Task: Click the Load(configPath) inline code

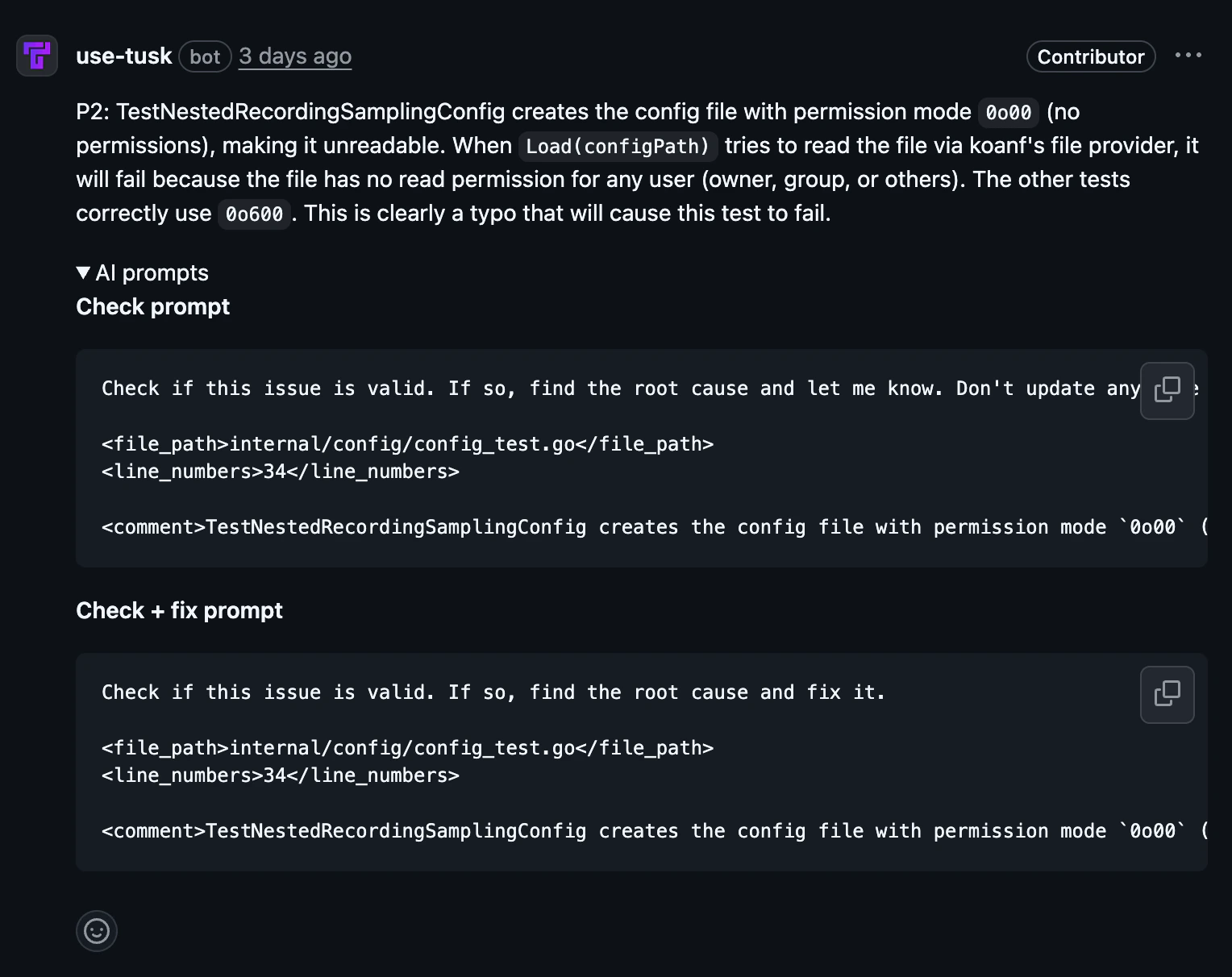Action: [618, 146]
